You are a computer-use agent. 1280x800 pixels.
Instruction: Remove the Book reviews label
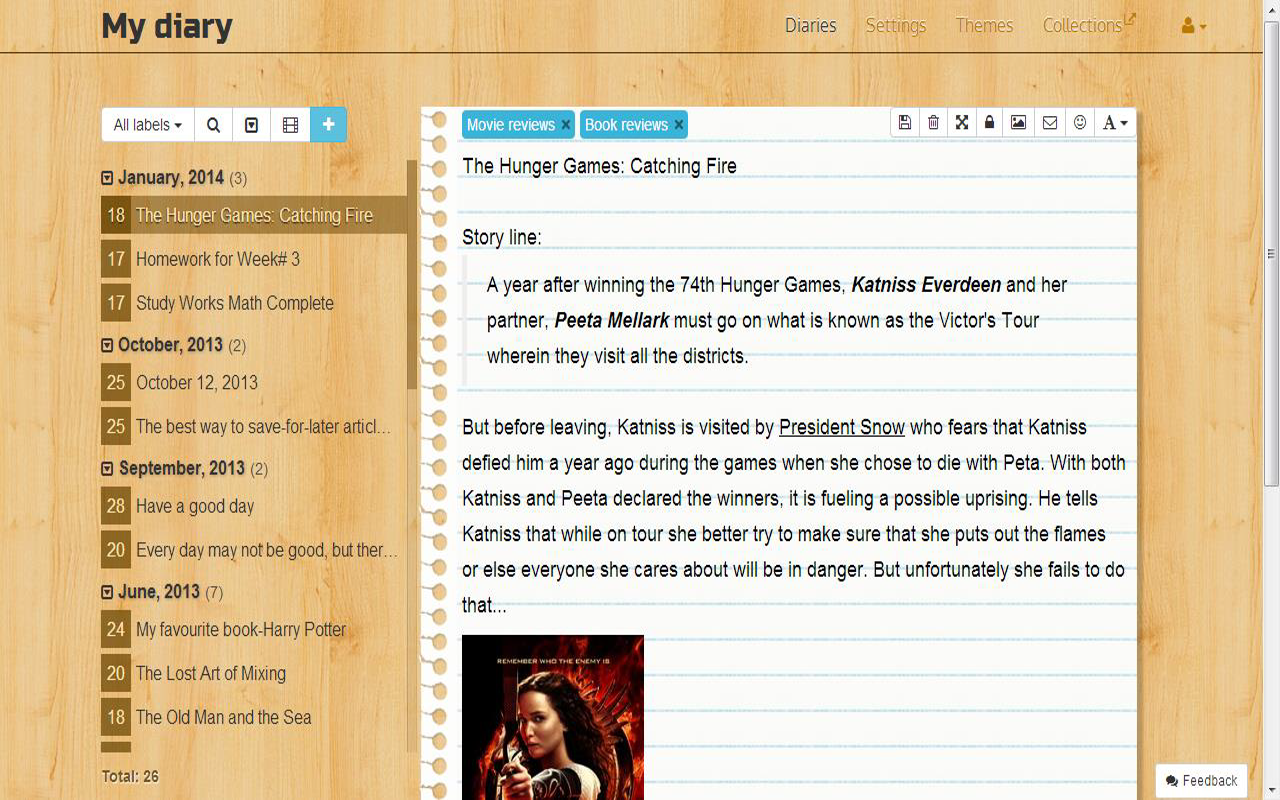[678, 125]
